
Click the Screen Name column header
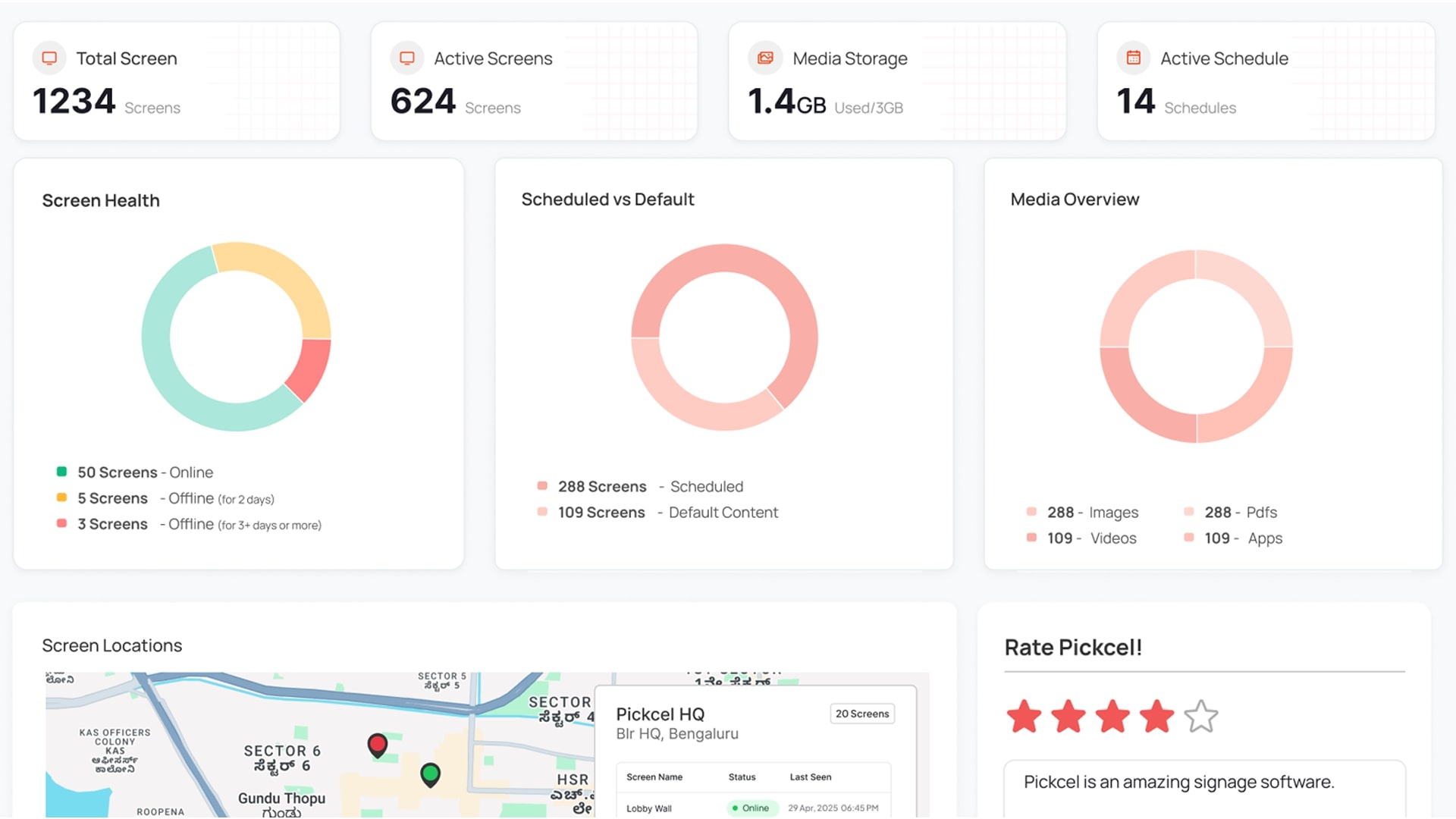tap(654, 777)
